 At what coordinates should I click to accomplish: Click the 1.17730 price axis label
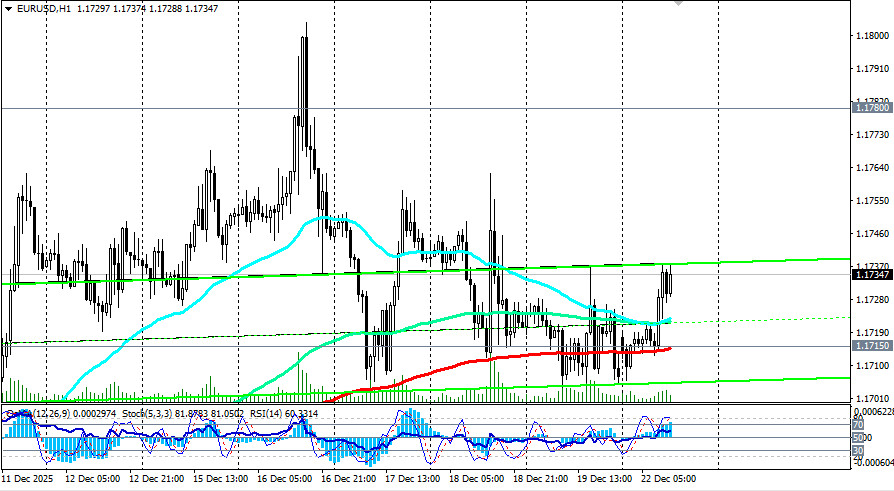[872, 135]
